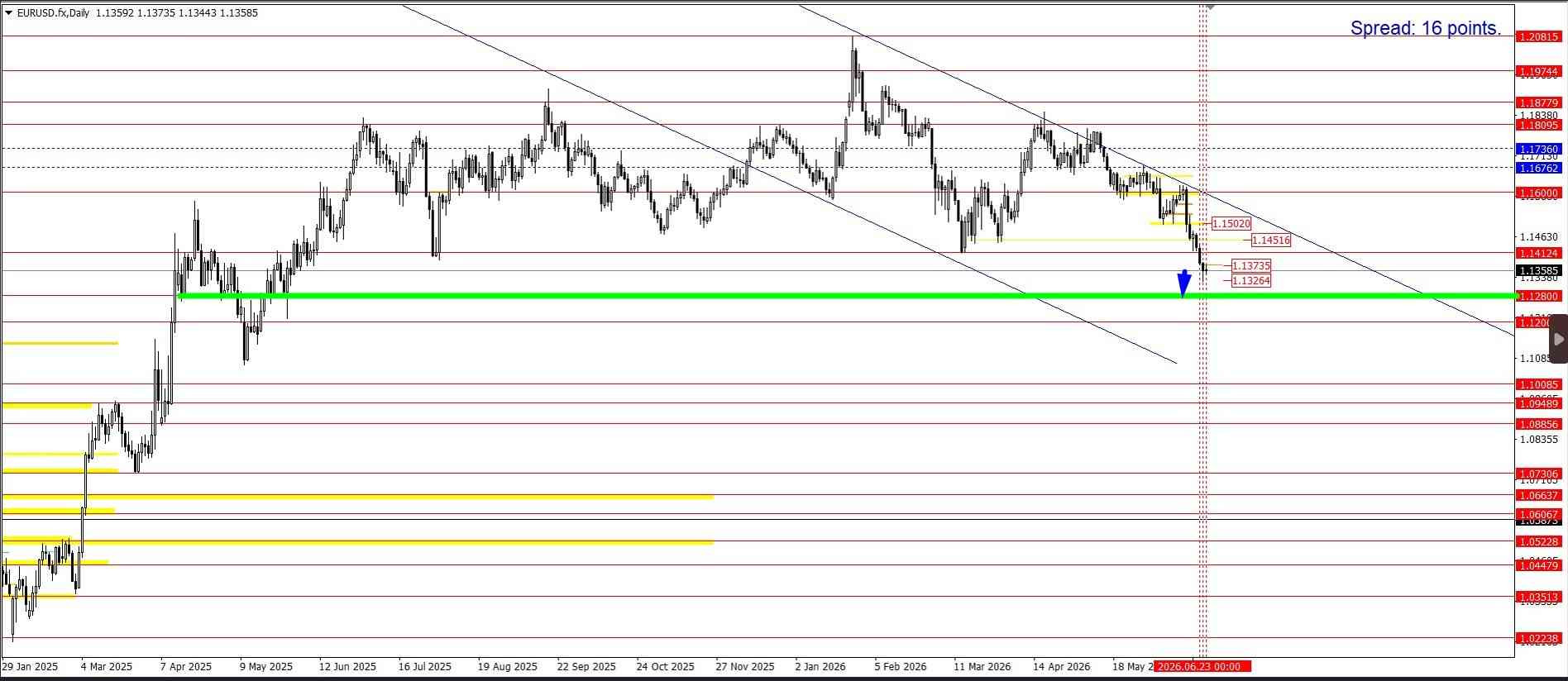The height and width of the screenshot is (681, 1568).
Task: Click the blue 1.17360 price label
Action: click(1539, 150)
